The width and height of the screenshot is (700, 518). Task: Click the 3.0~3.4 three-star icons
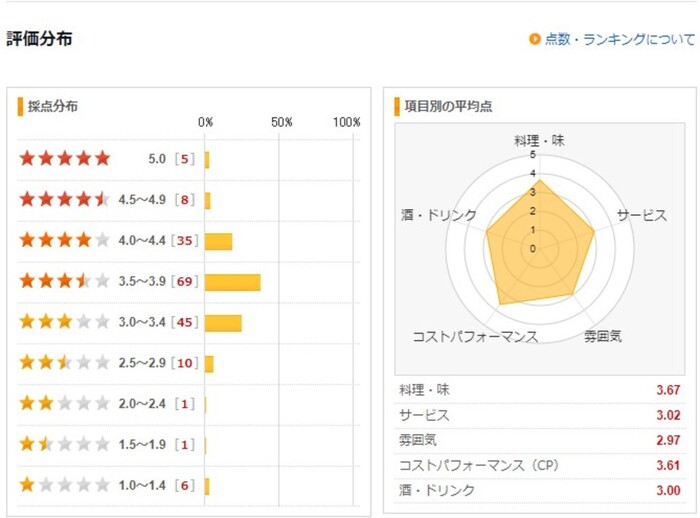click(x=64, y=322)
